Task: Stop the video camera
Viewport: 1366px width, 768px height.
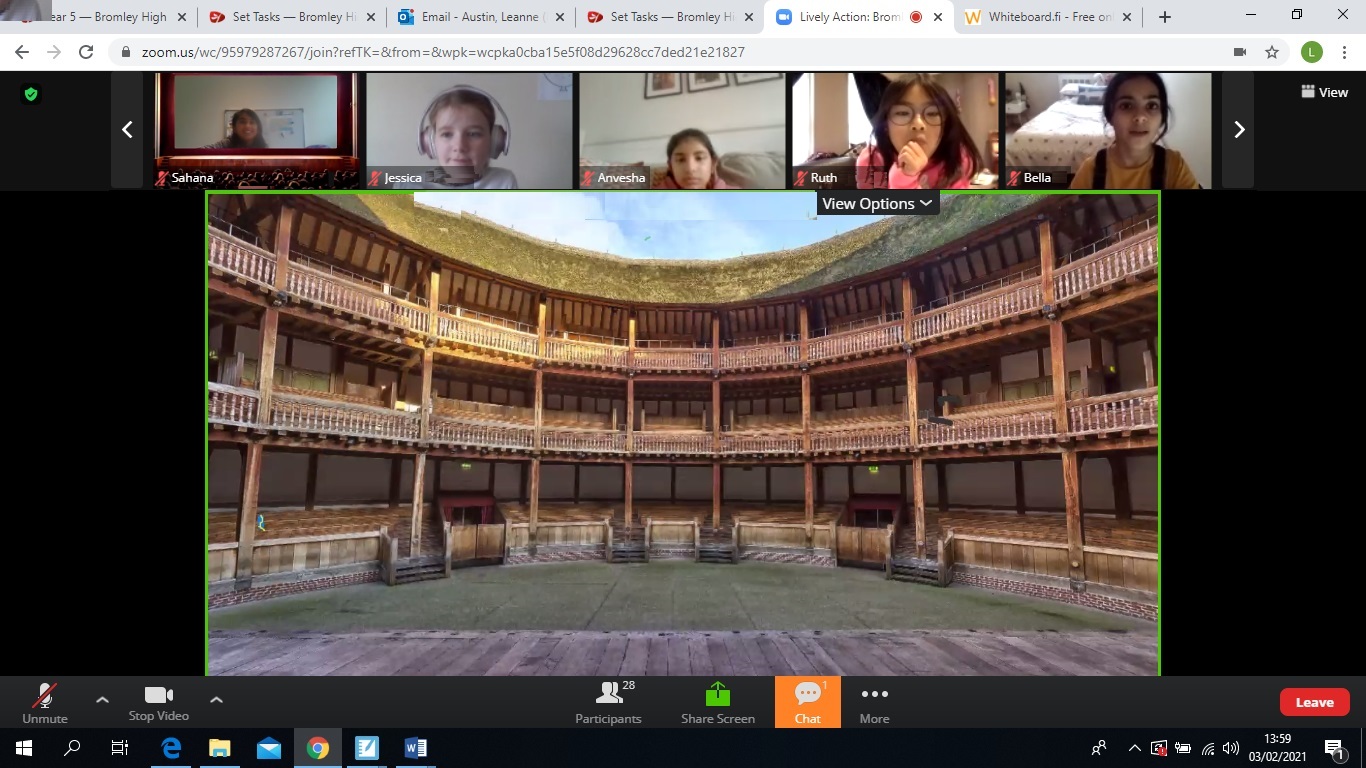Action: (x=158, y=703)
